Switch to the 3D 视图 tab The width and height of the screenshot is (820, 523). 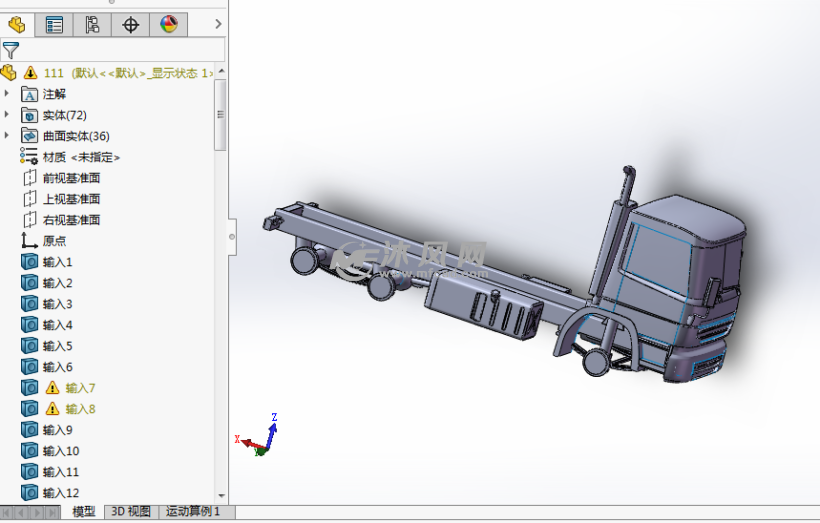pyautogui.click(x=131, y=512)
